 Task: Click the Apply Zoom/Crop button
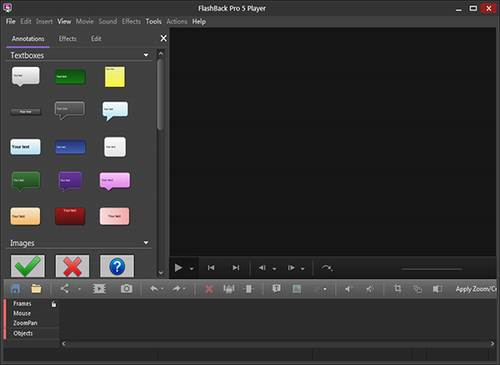(x=476, y=289)
